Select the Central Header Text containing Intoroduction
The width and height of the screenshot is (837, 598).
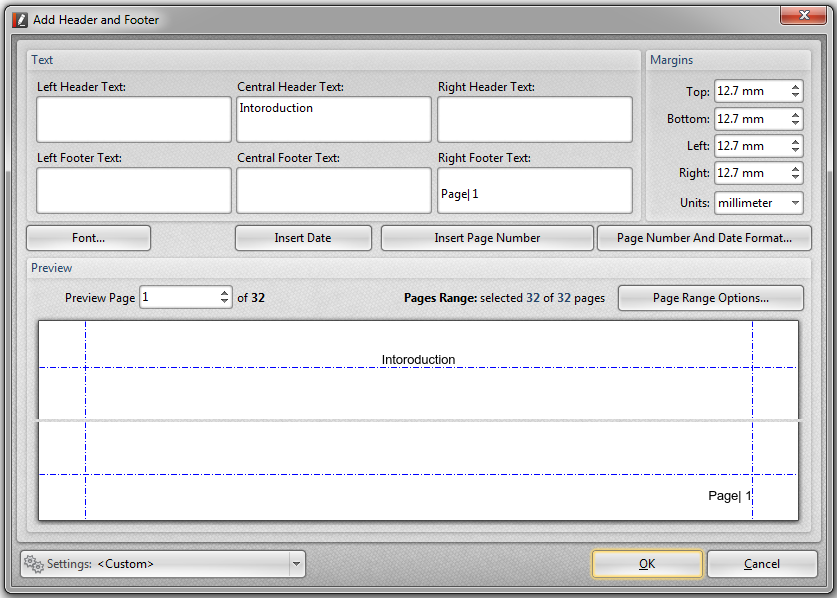click(333, 119)
